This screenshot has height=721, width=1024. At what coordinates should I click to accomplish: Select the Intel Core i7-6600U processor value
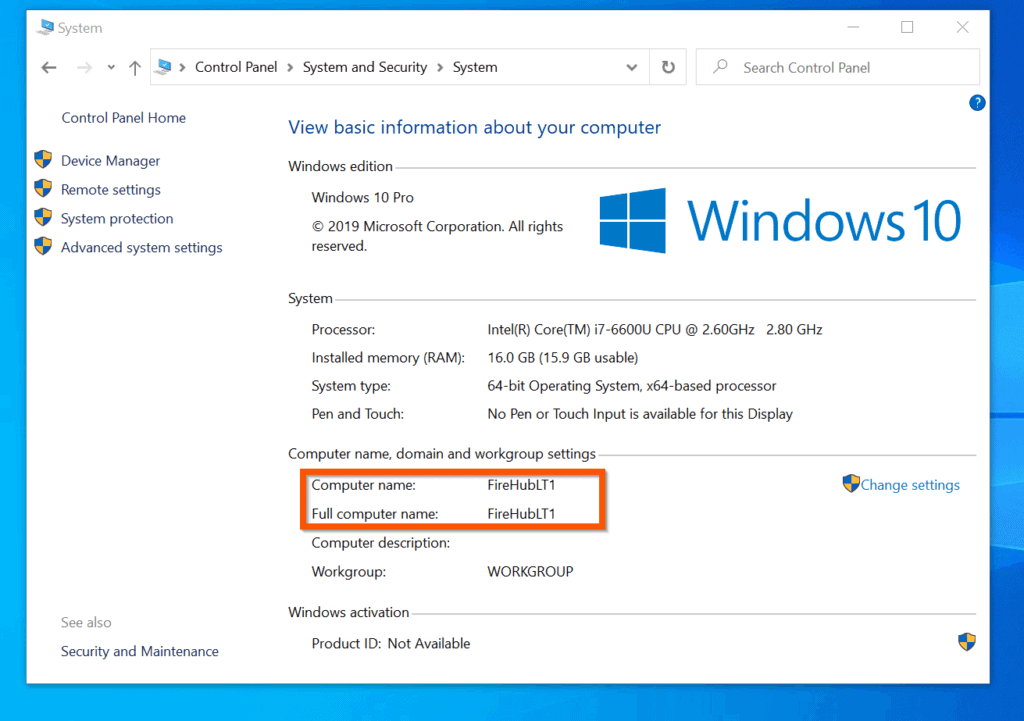(x=654, y=330)
